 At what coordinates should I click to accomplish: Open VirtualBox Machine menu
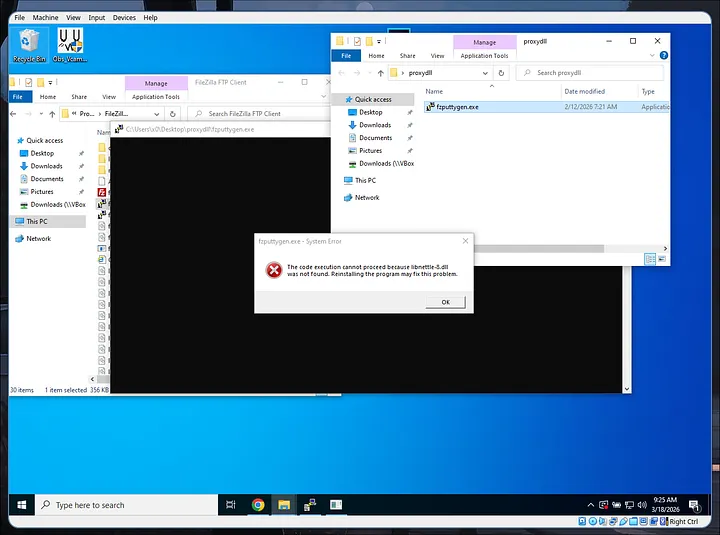[45, 17]
